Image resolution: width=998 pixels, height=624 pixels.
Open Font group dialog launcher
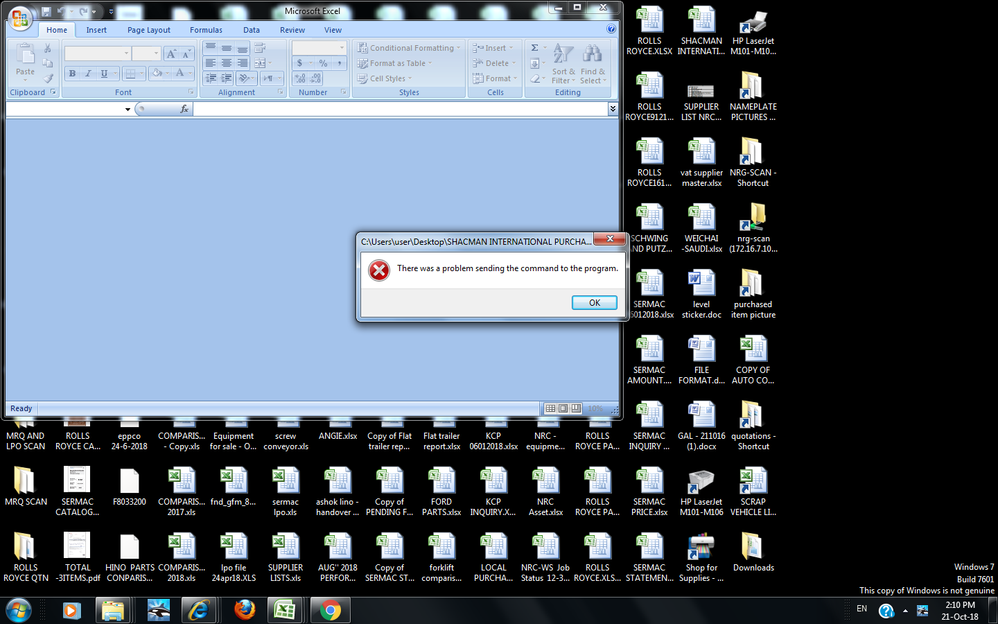click(x=190, y=92)
